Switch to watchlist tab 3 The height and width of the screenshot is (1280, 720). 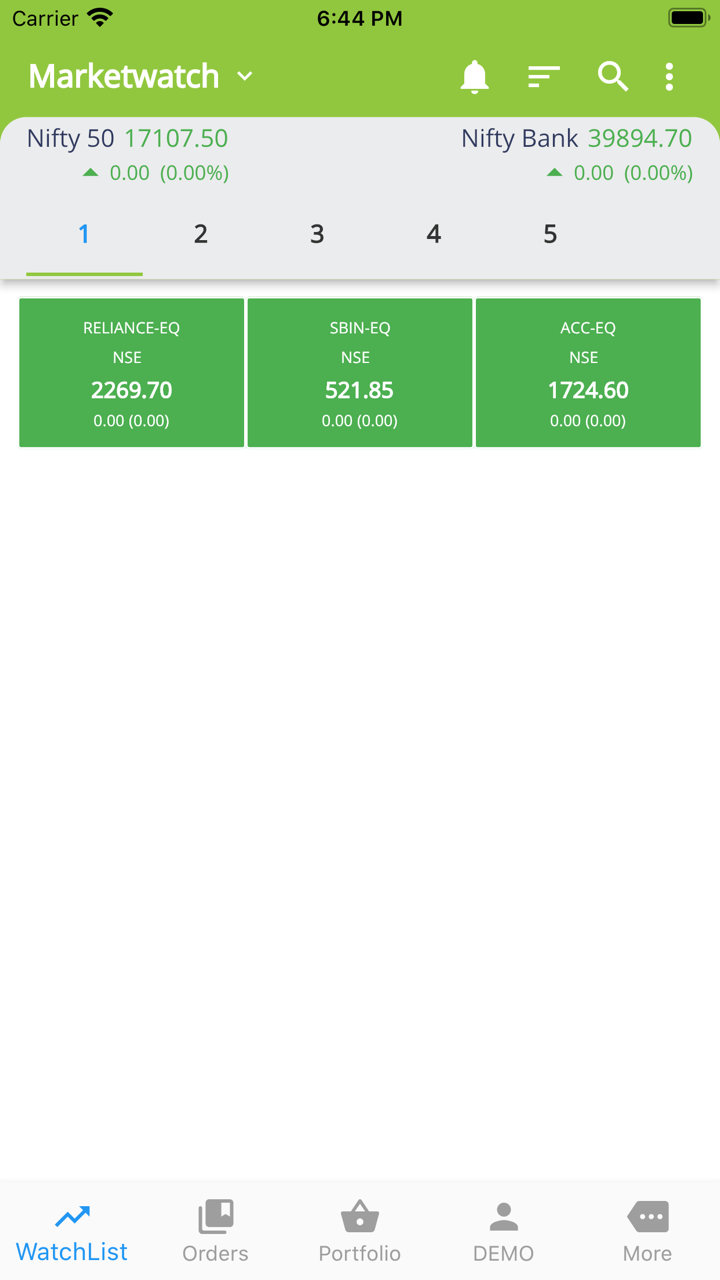click(x=317, y=234)
